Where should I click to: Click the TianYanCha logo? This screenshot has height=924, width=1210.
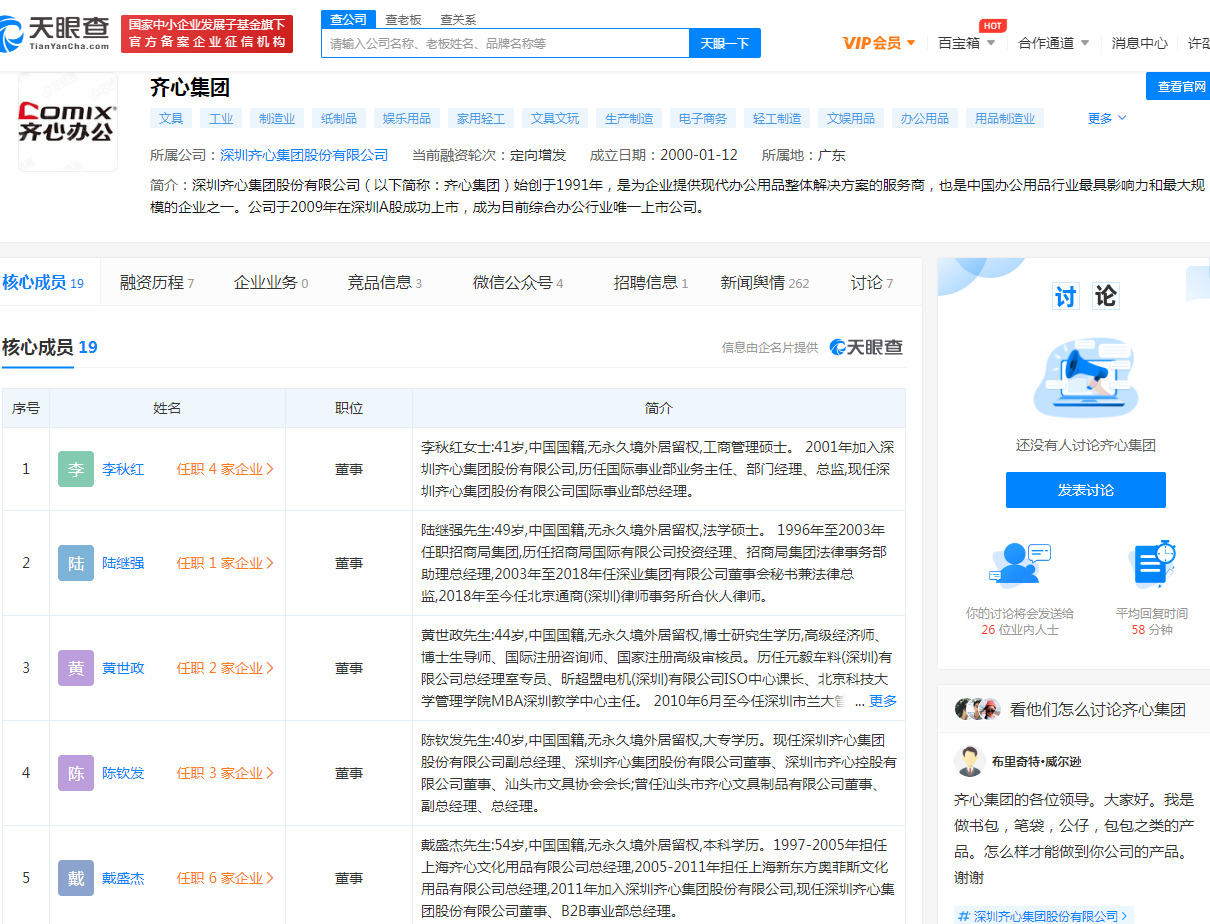click(x=55, y=33)
